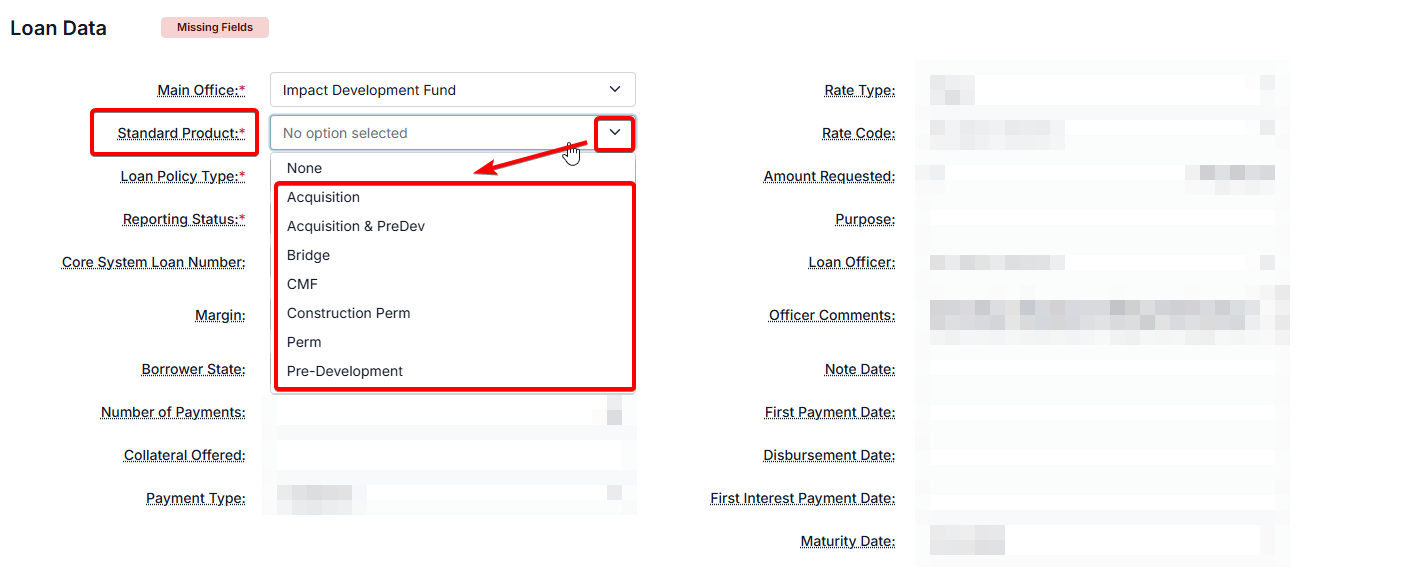Click the Purpose input field

[x=1100, y=219]
